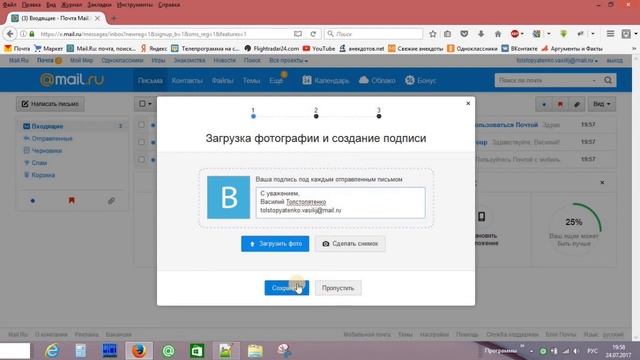Open the Облако tab

377,80
